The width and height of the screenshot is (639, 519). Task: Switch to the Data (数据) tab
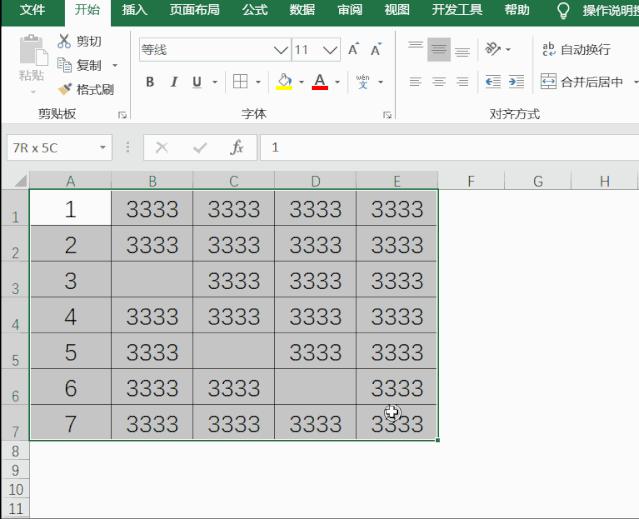point(302,10)
